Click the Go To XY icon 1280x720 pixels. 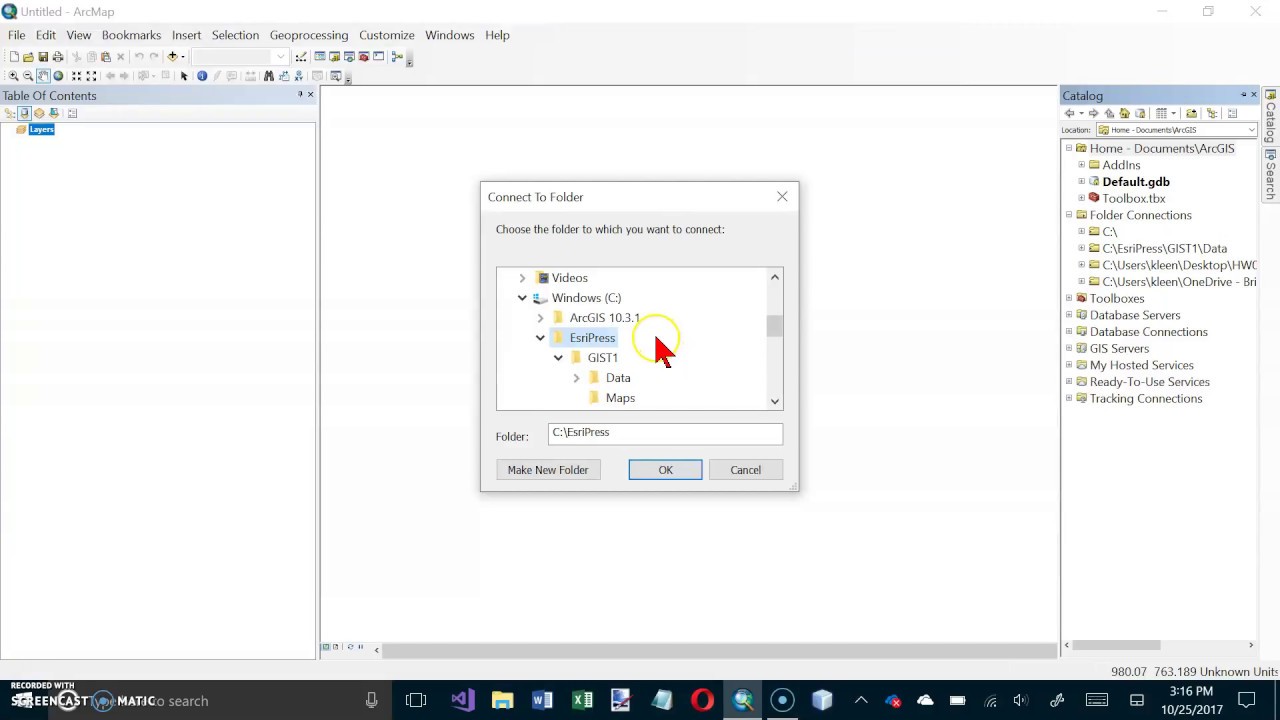point(298,76)
